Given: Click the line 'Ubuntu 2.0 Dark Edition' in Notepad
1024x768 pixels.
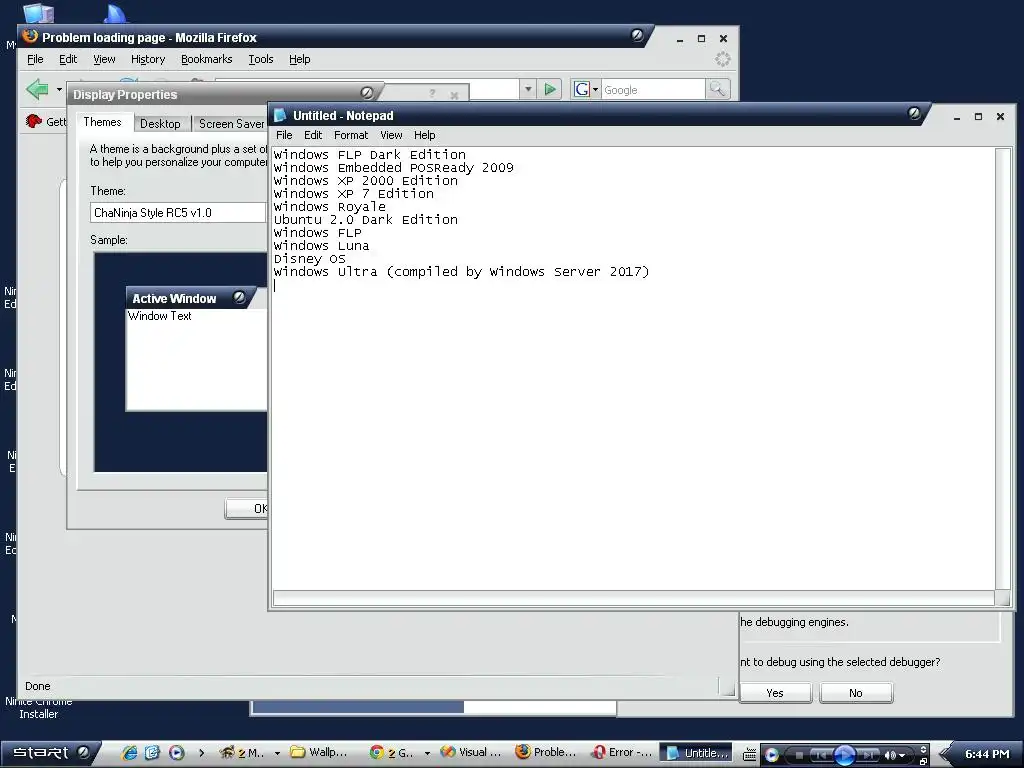Looking at the screenshot, I should pos(366,220).
